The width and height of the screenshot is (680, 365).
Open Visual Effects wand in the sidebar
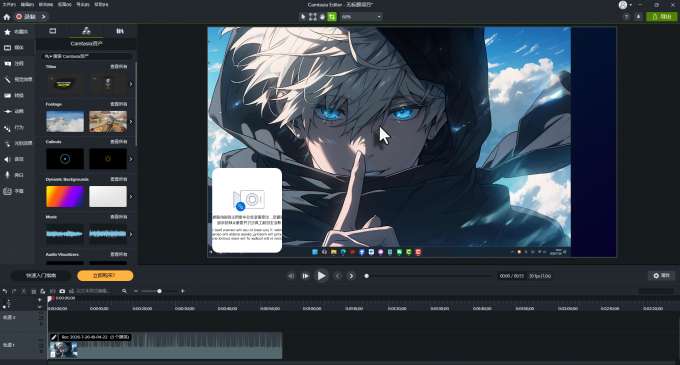click(17, 80)
